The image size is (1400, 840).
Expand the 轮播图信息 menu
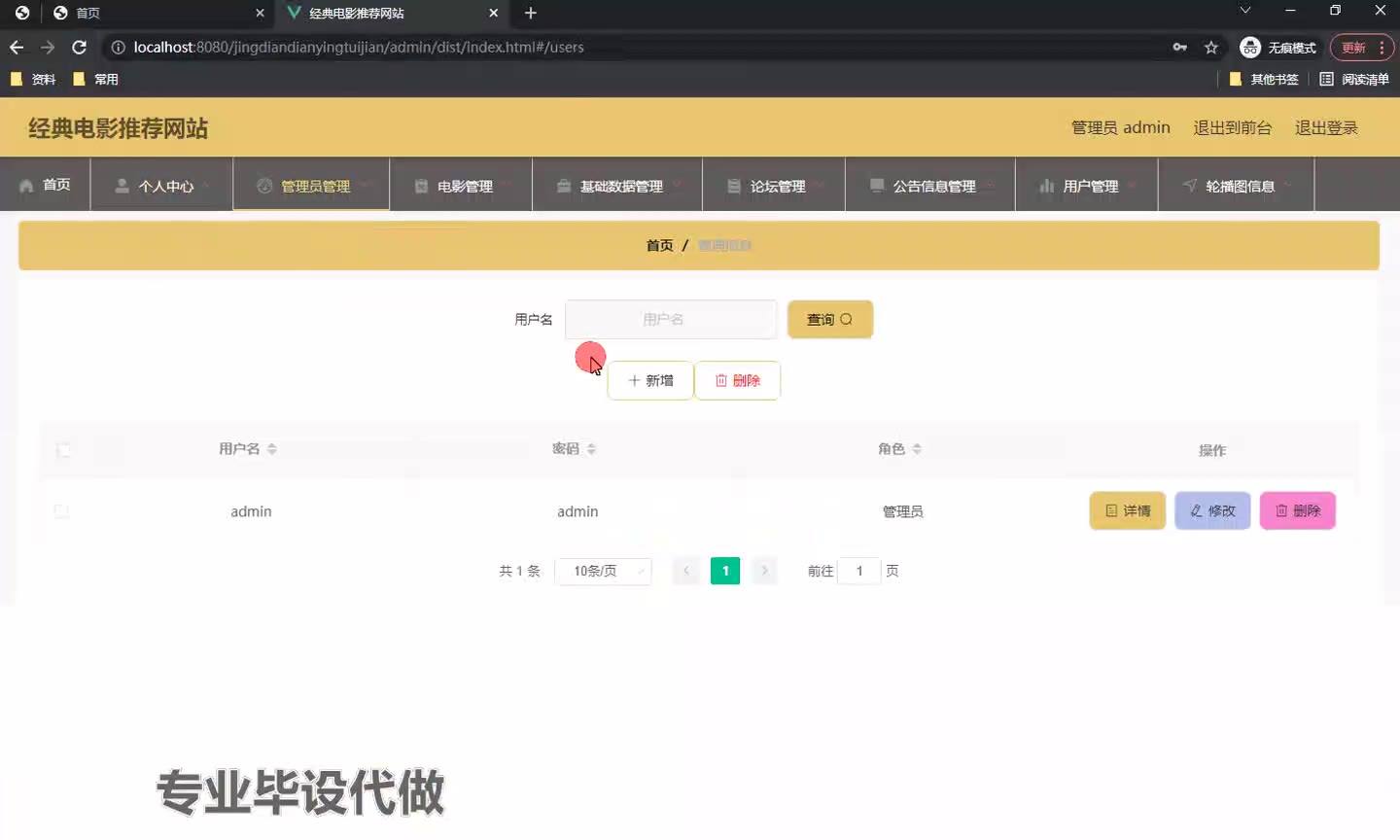[1237, 185]
